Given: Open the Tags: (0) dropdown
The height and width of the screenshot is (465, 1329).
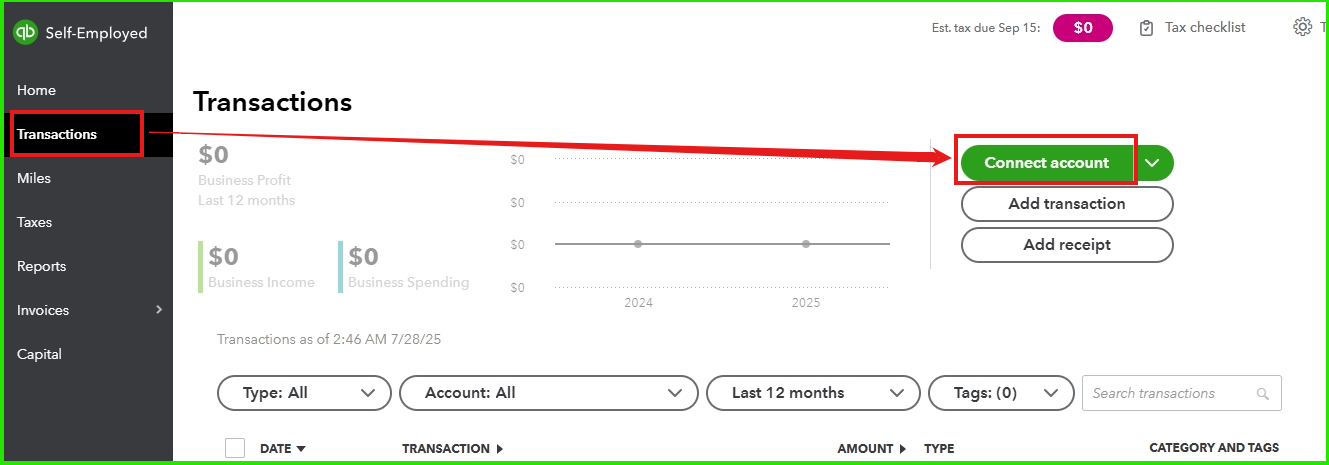Looking at the screenshot, I should click(1001, 393).
